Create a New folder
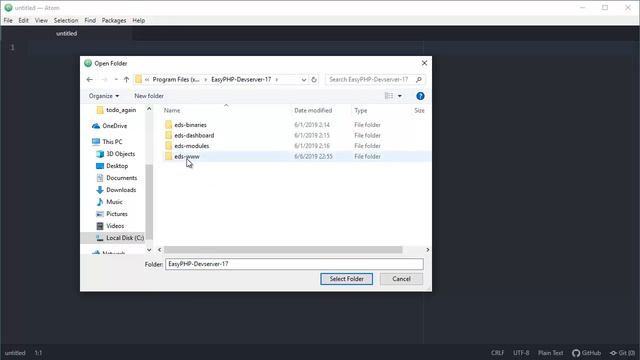The width and height of the screenshot is (640, 360). 149,96
